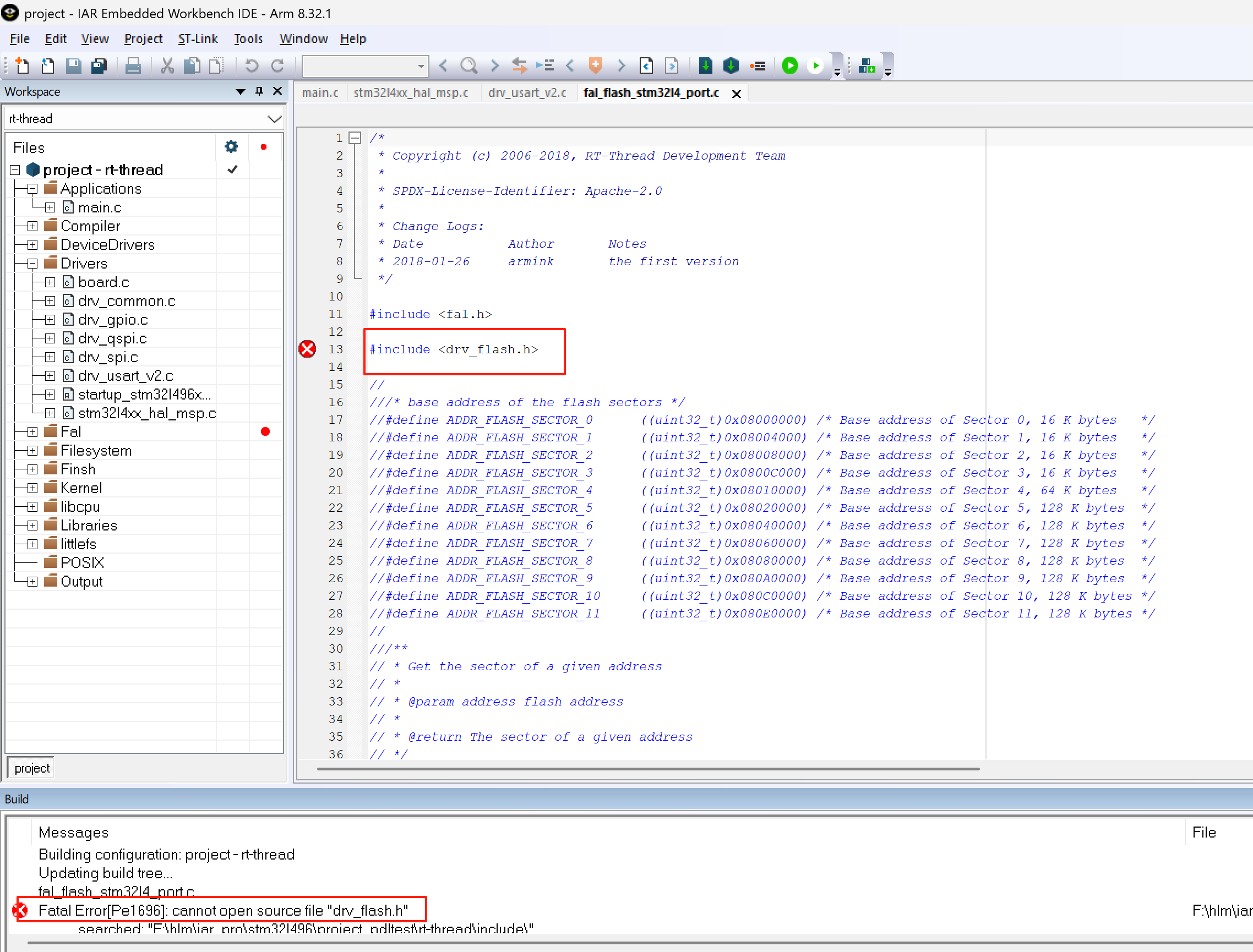
Task: Click the Cut scissors icon
Action: click(167, 66)
